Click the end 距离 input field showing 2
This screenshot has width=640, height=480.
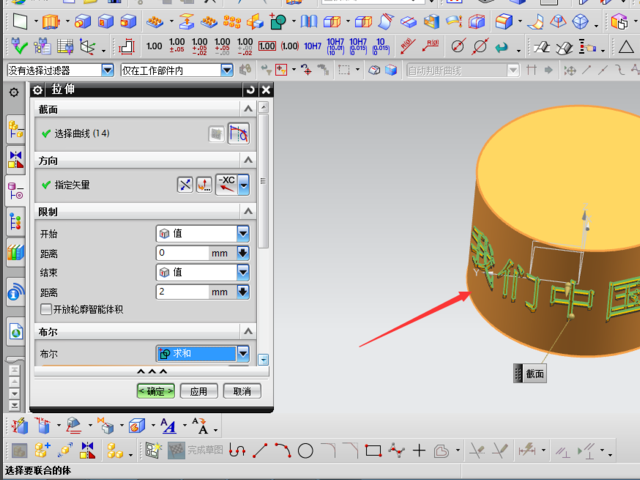182,292
